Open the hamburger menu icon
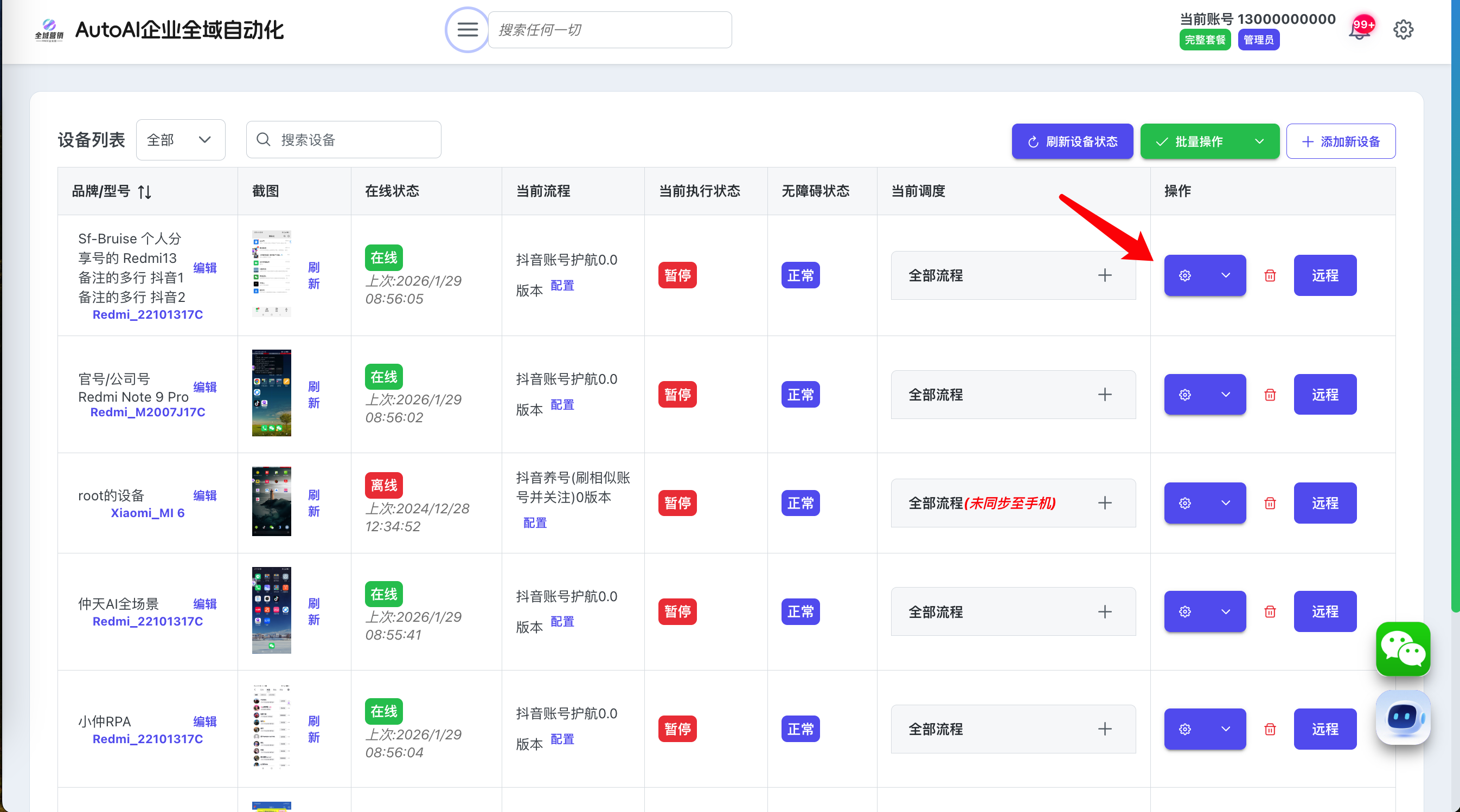Viewport: 1460px width, 812px height. coord(467,29)
